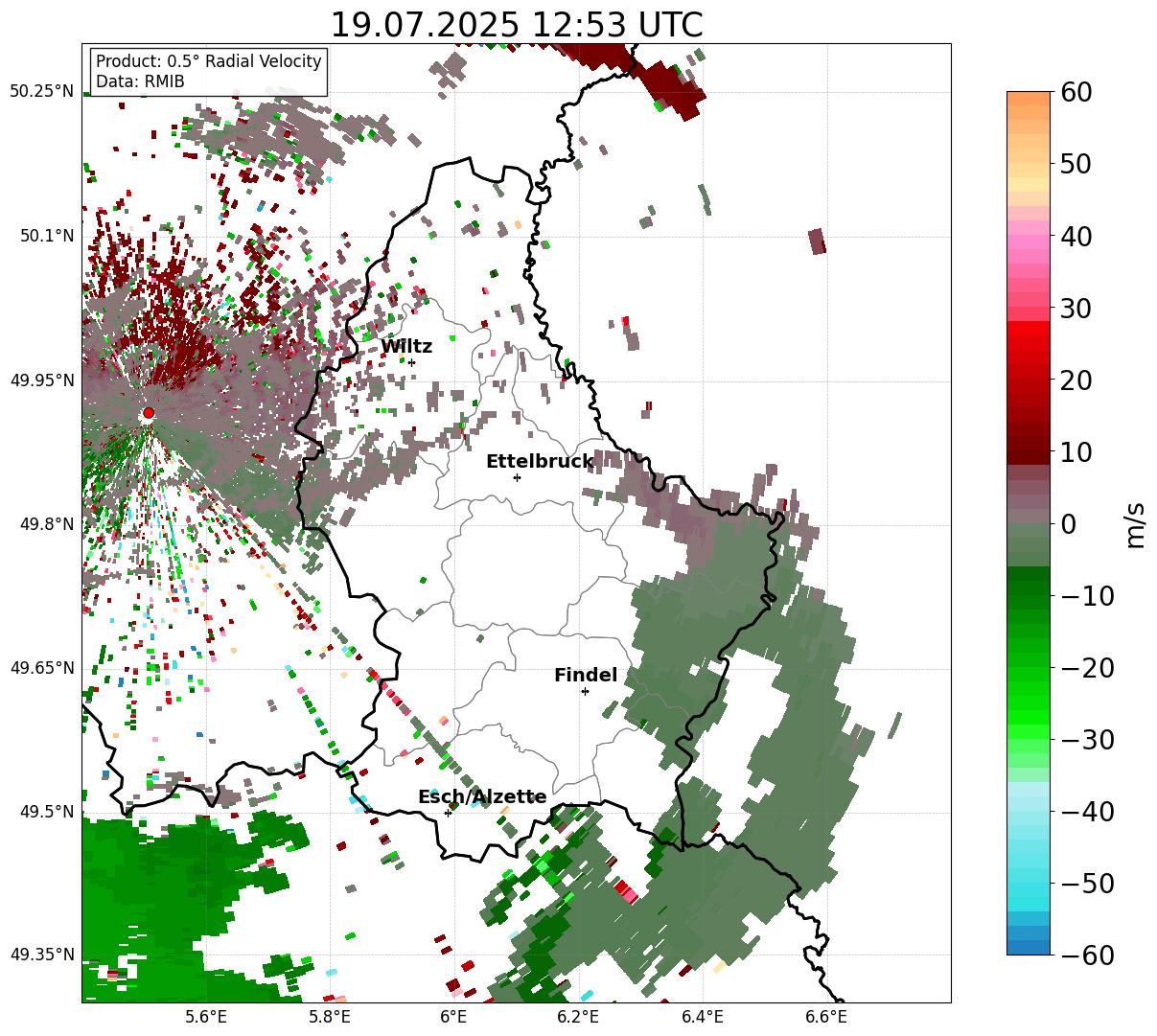The width and height of the screenshot is (1157, 1036).
Task: Click the blue bottom segment of the colorbar
Action: (x=1028, y=947)
